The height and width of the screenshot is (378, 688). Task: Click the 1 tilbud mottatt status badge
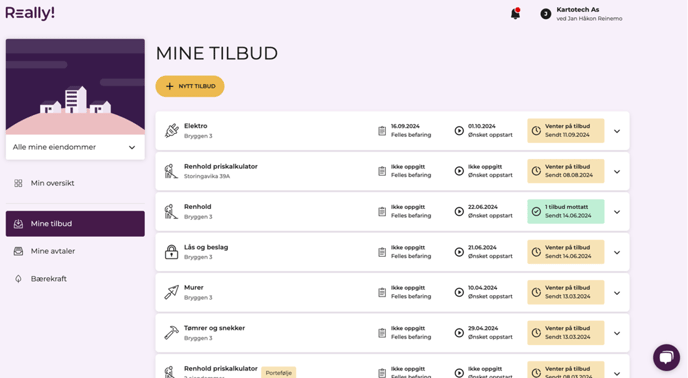[566, 212]
